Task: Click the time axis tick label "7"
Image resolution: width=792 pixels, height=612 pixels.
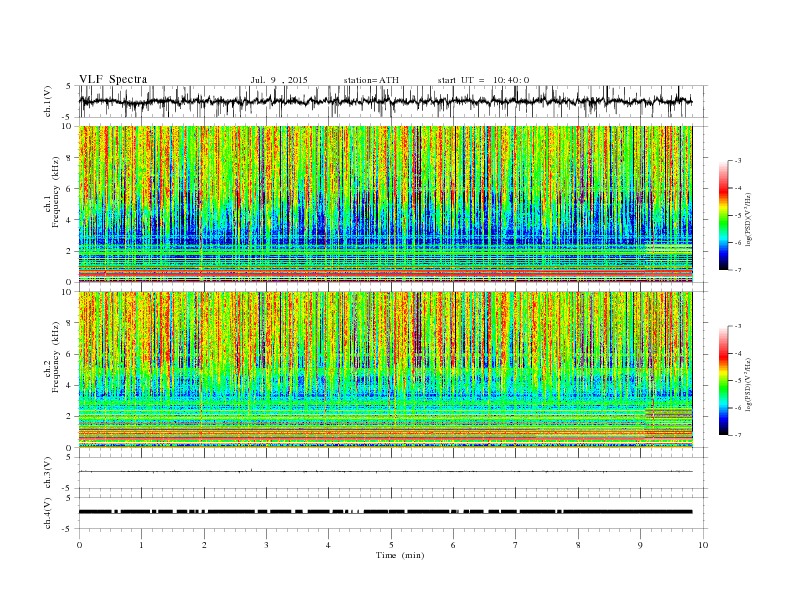Action: (x=516, y=545)
